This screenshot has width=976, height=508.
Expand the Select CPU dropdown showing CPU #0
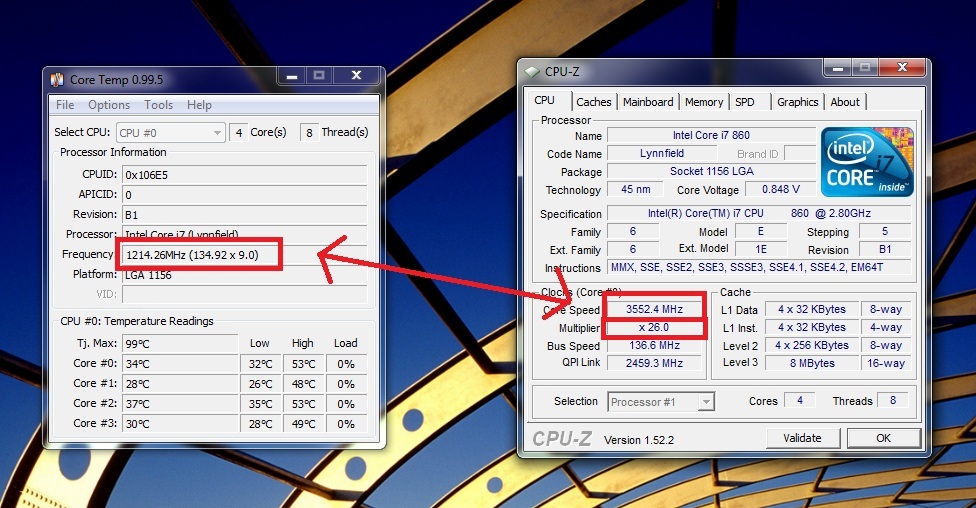(170, 133)
